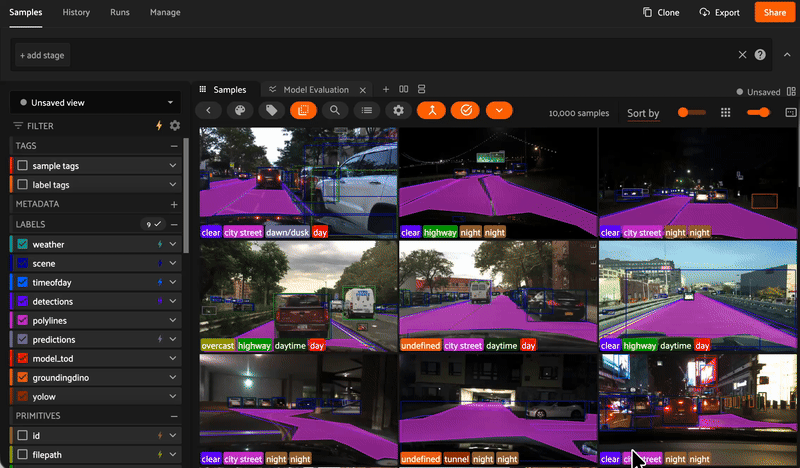
Task: Click the tag samples icon
Action: pyautogui.click(x=271, y=111)
